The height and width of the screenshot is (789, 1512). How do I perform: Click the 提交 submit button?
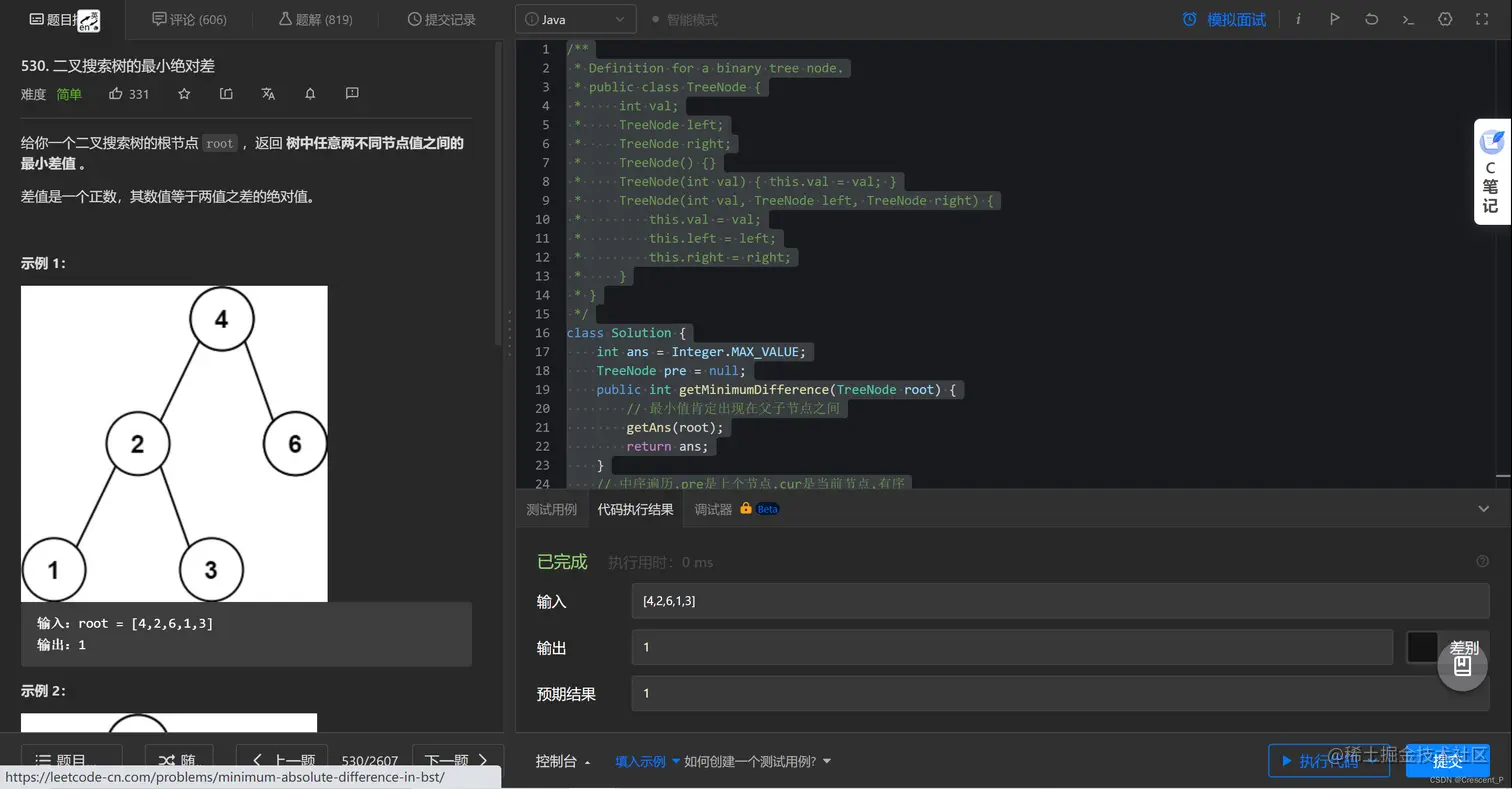click(1447, 761)
